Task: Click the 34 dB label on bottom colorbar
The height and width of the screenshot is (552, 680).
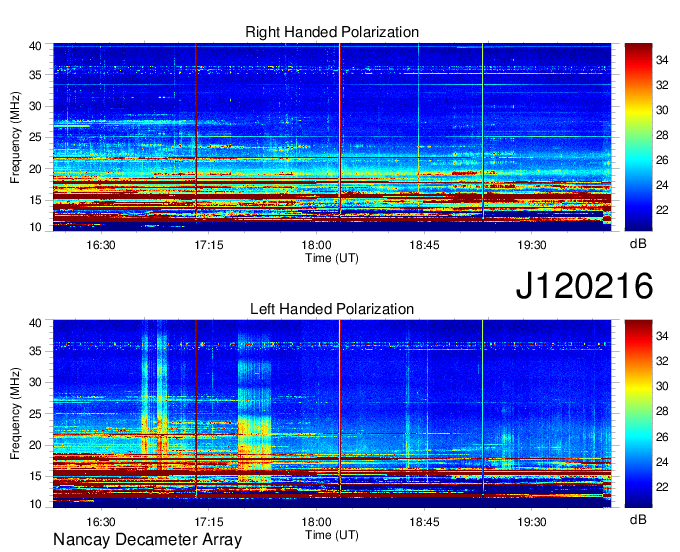Action: pyautogui.click(x=662, y=336)
